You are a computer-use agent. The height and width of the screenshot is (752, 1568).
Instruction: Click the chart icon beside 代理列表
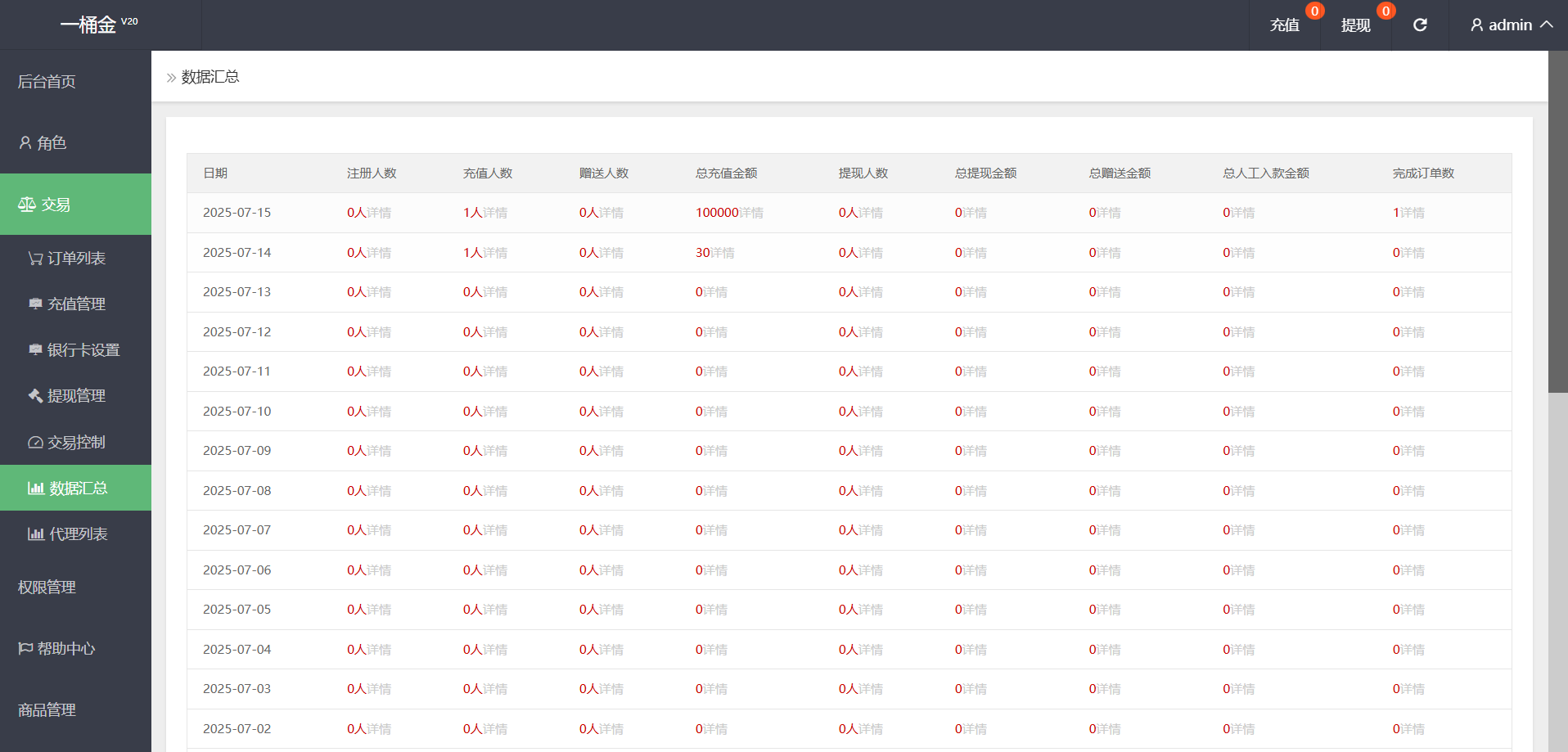click(x=36, y=534)
